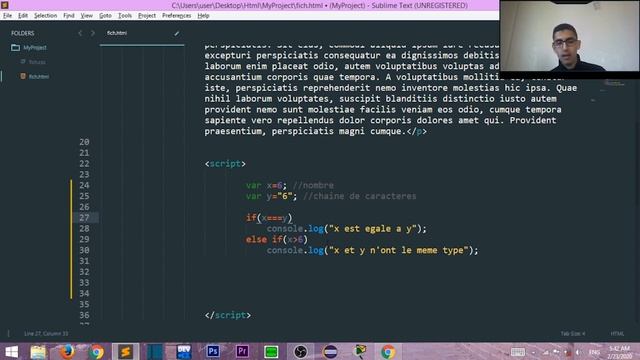This screenshot has height=360, width=640.
Task: Open the taskbar clock and date
Action: point(620,352)
